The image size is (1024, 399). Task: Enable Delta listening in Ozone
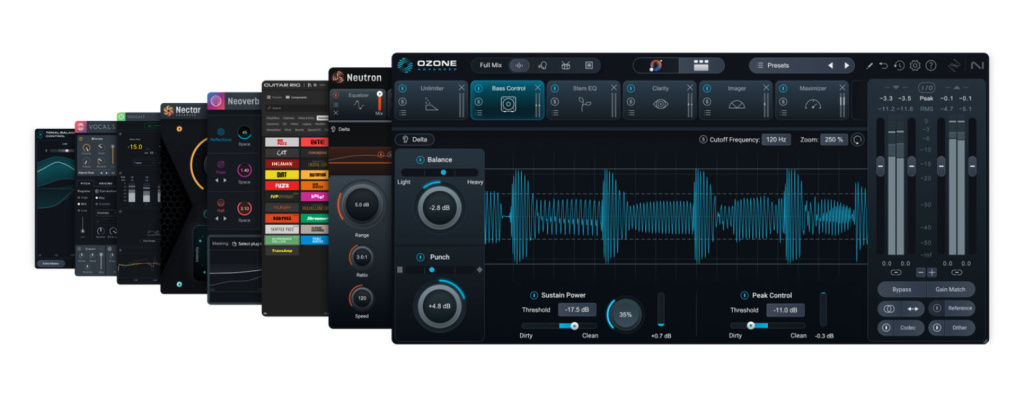coord(414,139)
